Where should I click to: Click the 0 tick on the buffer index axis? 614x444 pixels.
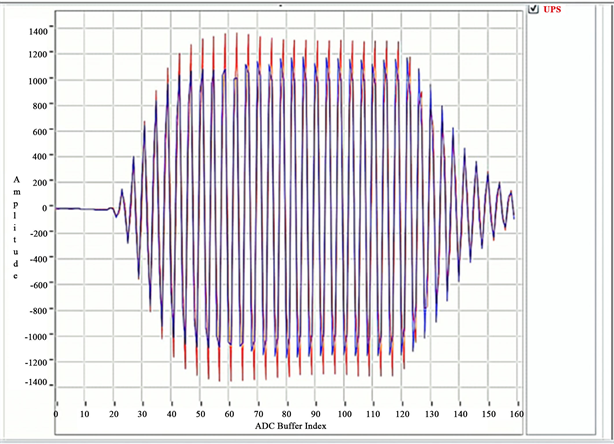[x=56, y=413]
